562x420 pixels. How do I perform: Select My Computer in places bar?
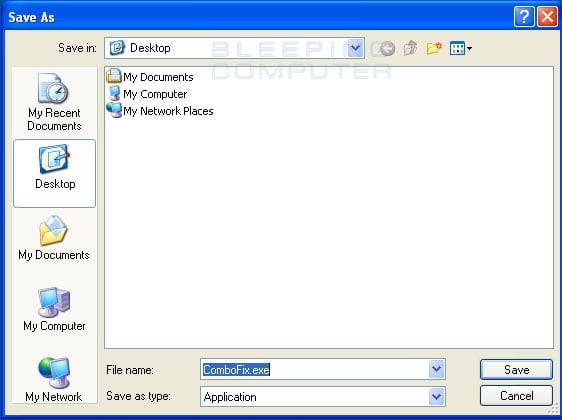[x=54, y=309]
